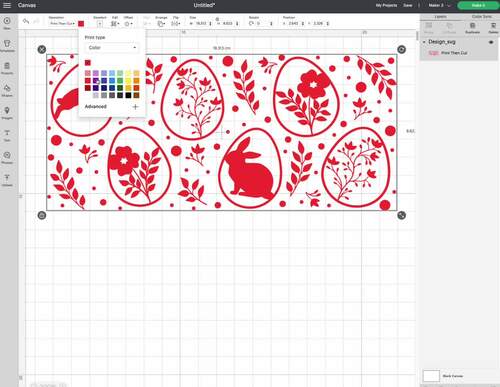Open the Align dropdown in toolbar
500x387 pixels.
[x=147, y=24]
